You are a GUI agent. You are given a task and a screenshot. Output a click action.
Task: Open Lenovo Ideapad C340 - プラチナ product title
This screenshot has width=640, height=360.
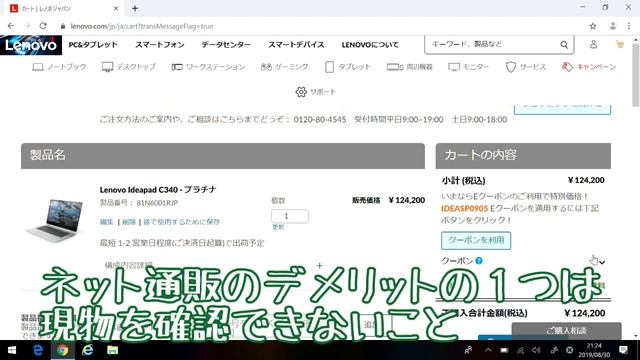[x=158, y=189]
